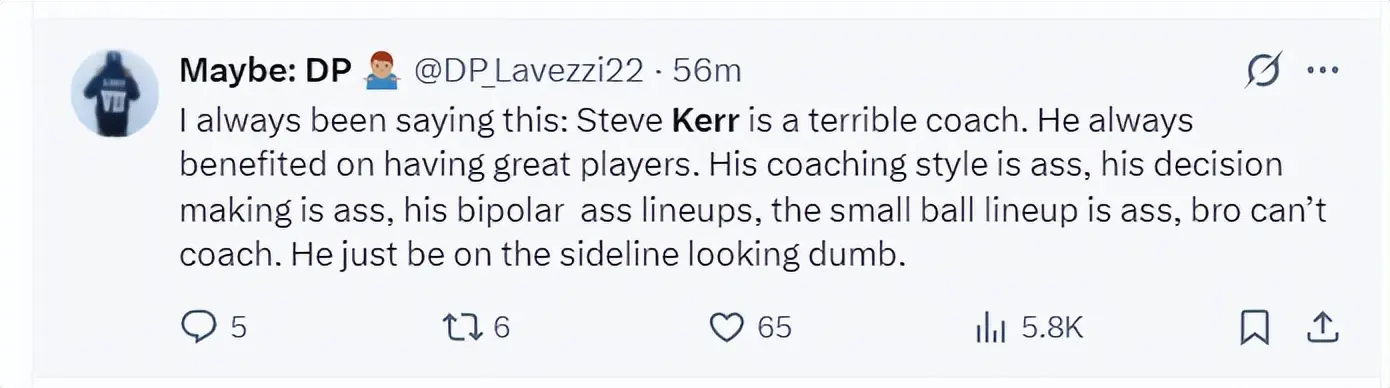Open the hooded-figure profile avatar
This screenshot has height=388, width=1390.
tap(115, 94)
